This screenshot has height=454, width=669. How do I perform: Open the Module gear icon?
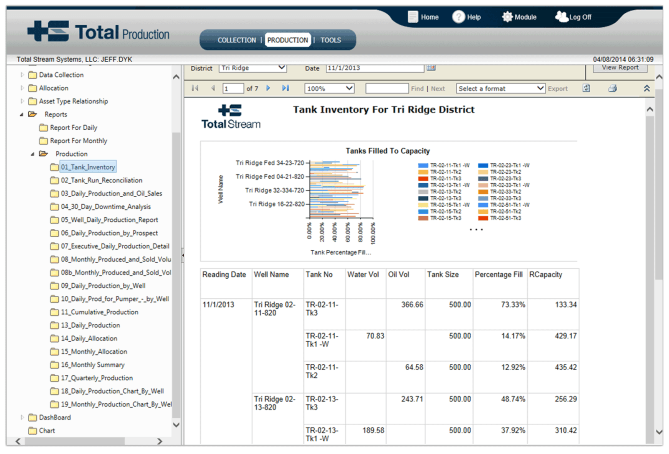507,17
